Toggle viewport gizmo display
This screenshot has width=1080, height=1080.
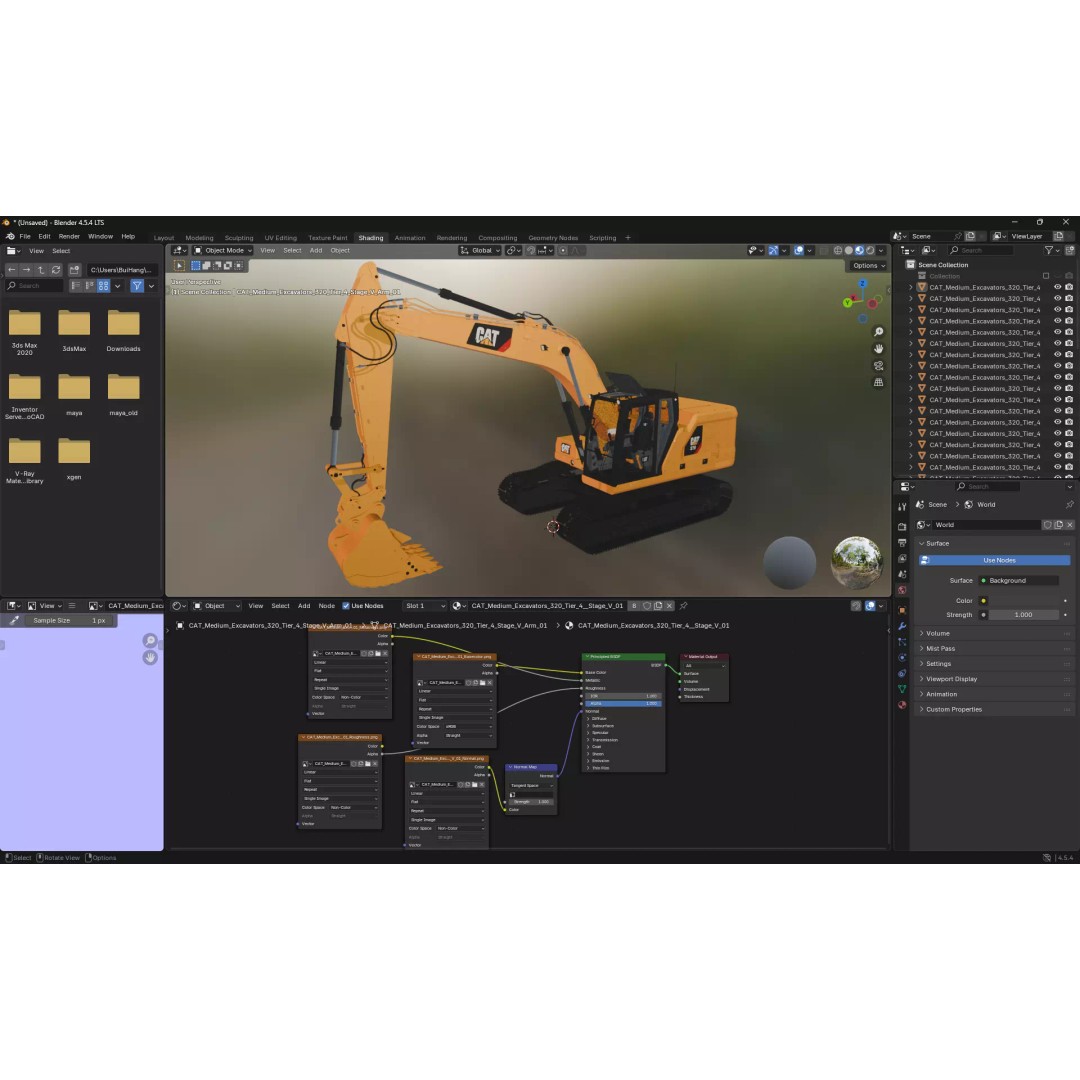[x=773, y=251]
